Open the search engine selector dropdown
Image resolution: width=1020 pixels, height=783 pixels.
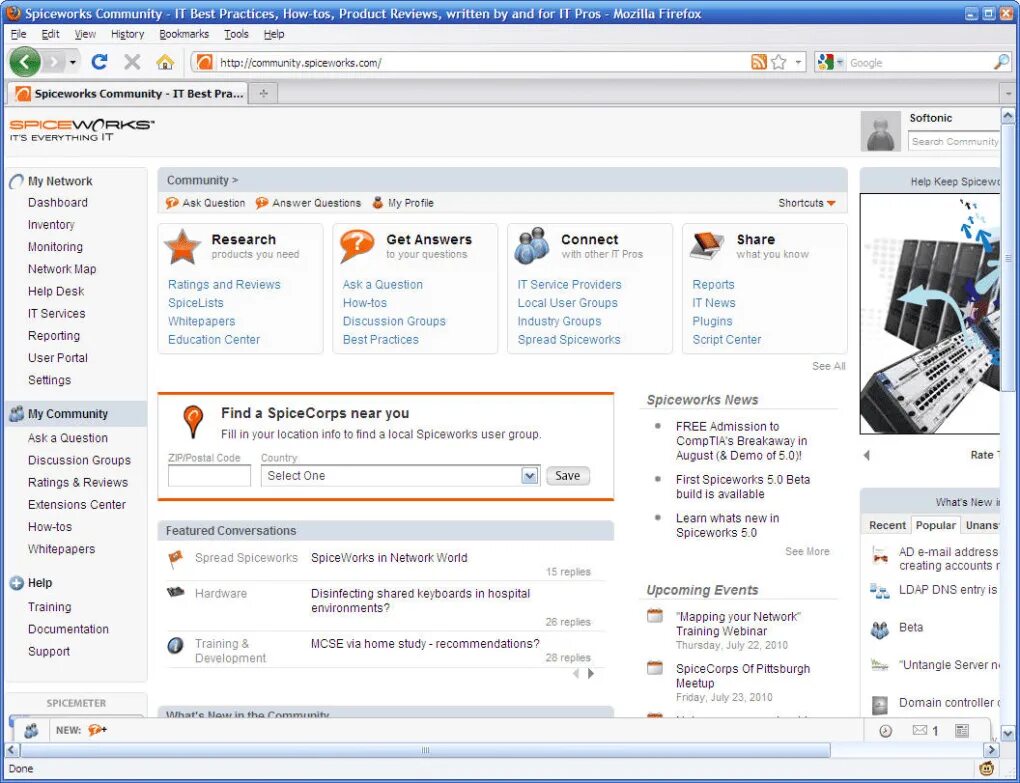pyautogui.click(x=831, y=62)
